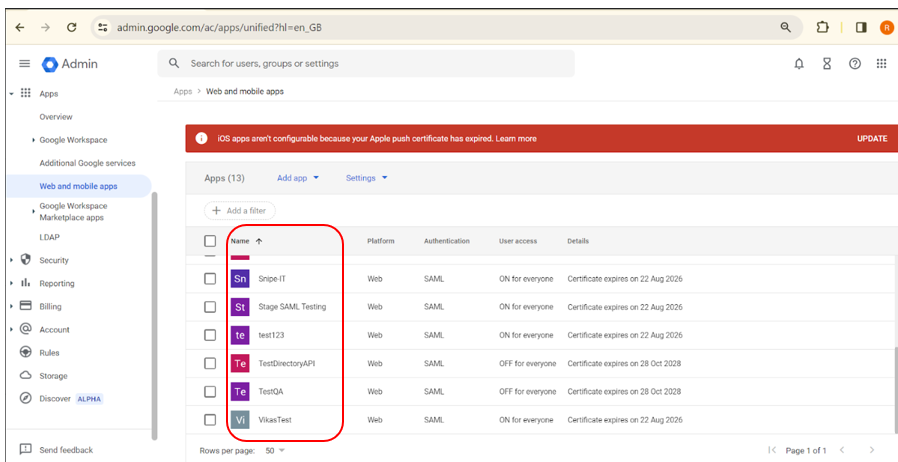Click the browser forward arrow
The image size is (898, 462).
46,27
